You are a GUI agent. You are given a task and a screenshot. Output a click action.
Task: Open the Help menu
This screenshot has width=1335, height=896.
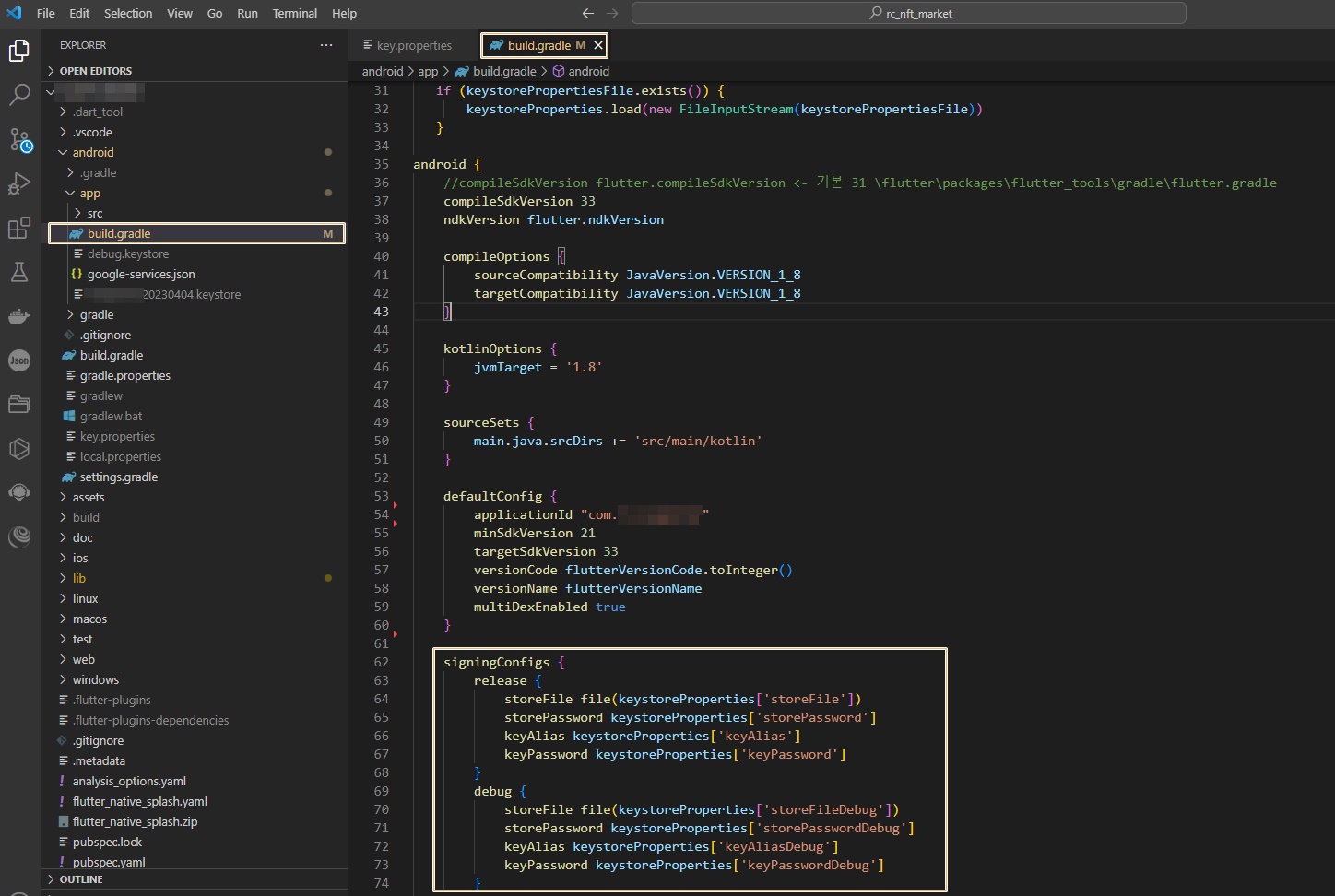[344, 13]
